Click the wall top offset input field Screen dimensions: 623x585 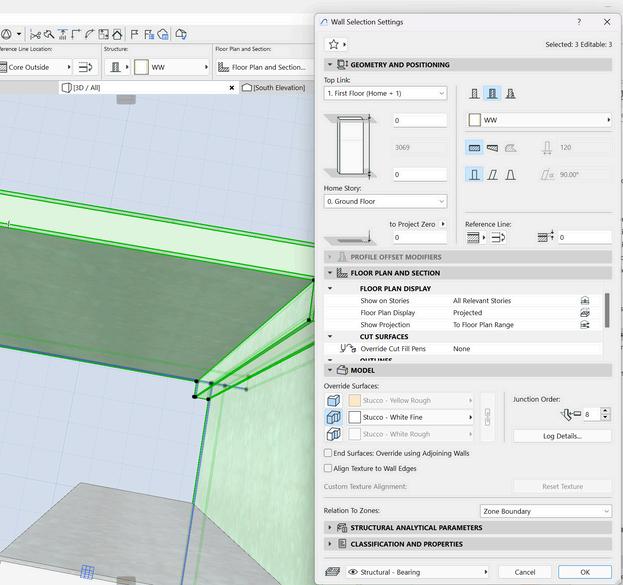click(420, 120)
